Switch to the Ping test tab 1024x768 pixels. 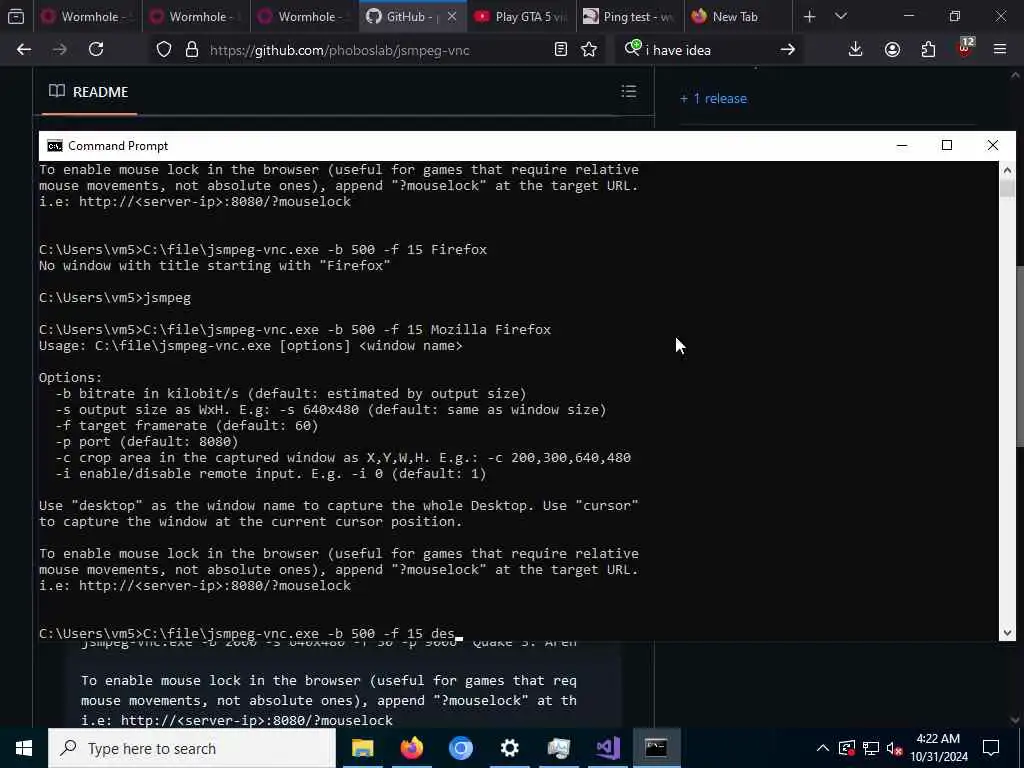pos(630,16)
